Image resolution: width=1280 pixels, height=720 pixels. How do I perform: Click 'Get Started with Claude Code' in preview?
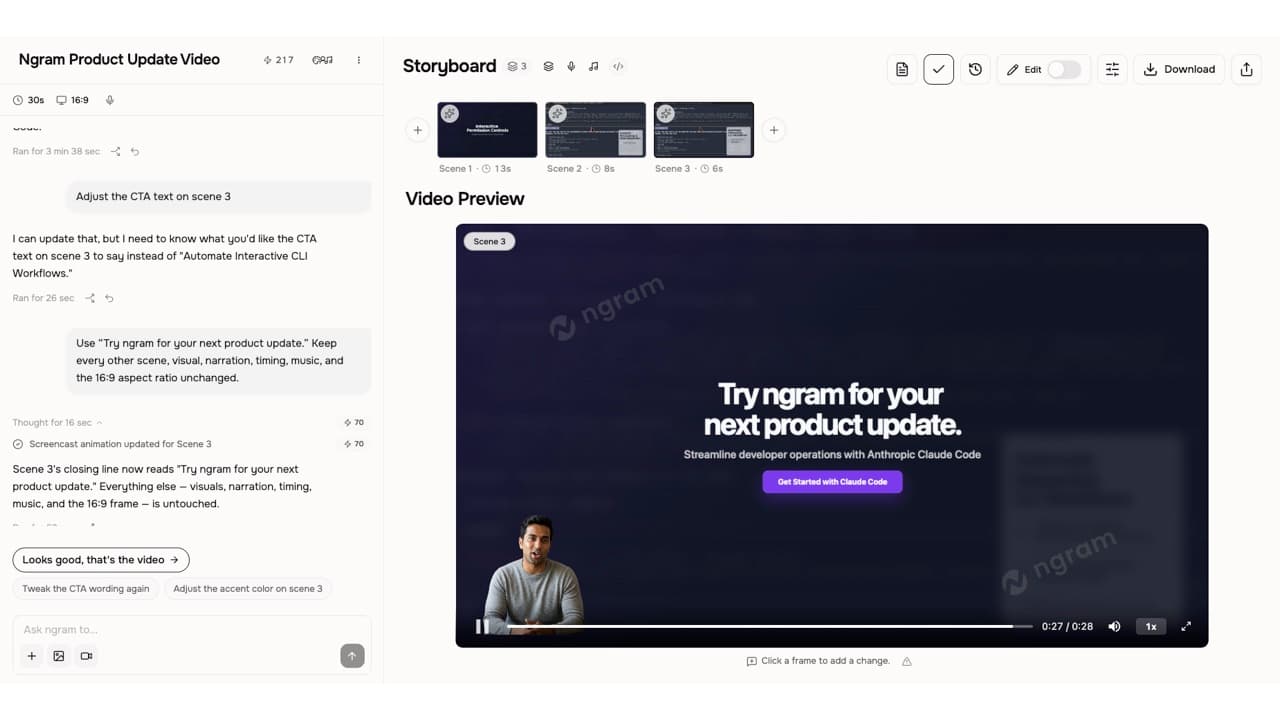click(832, 482)
